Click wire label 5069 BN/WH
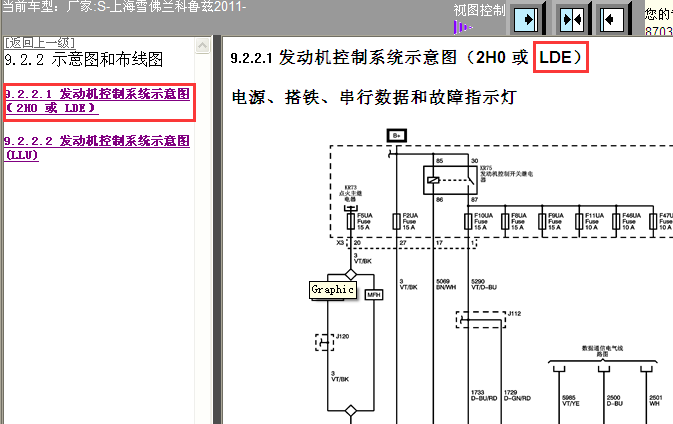This screenshot has width=673, height=424. click(446, 284)
